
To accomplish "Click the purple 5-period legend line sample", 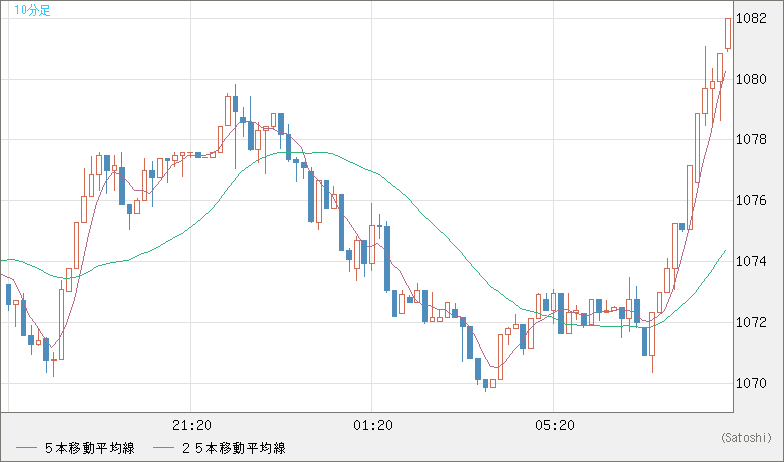I will pos(26,448).
